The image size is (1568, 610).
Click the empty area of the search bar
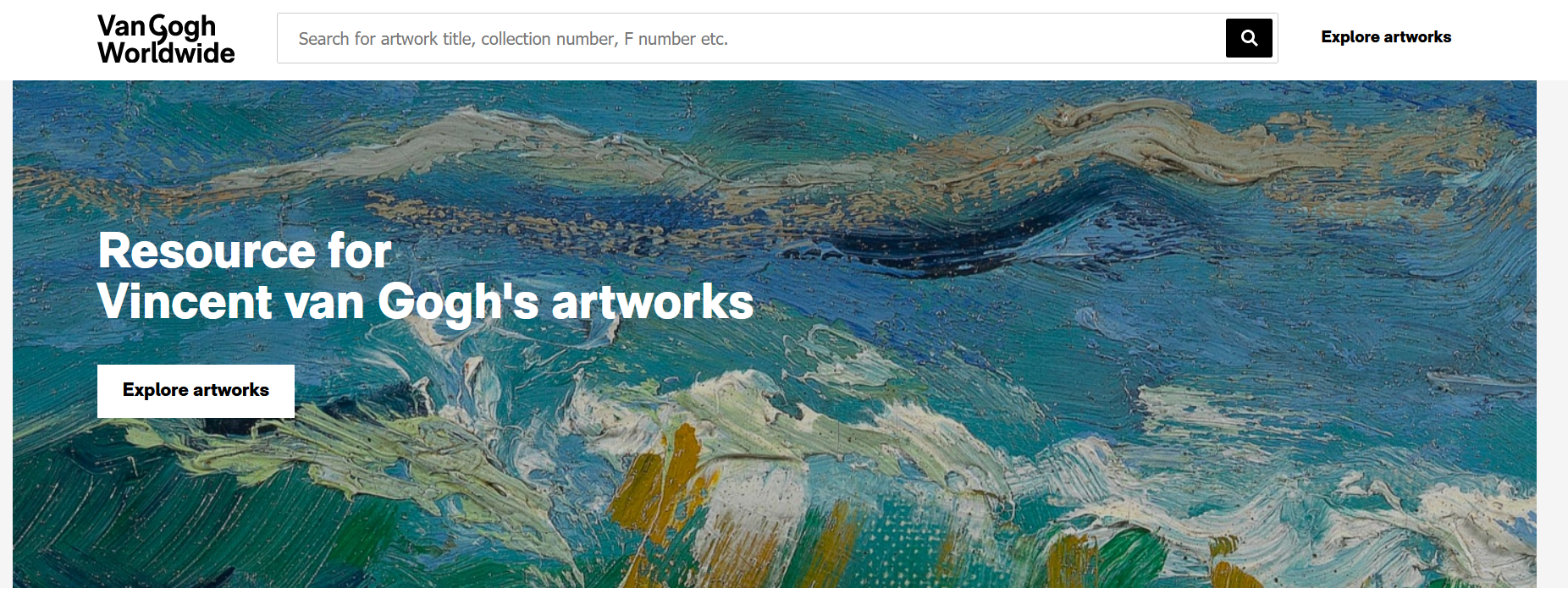(x=974, y=38)
